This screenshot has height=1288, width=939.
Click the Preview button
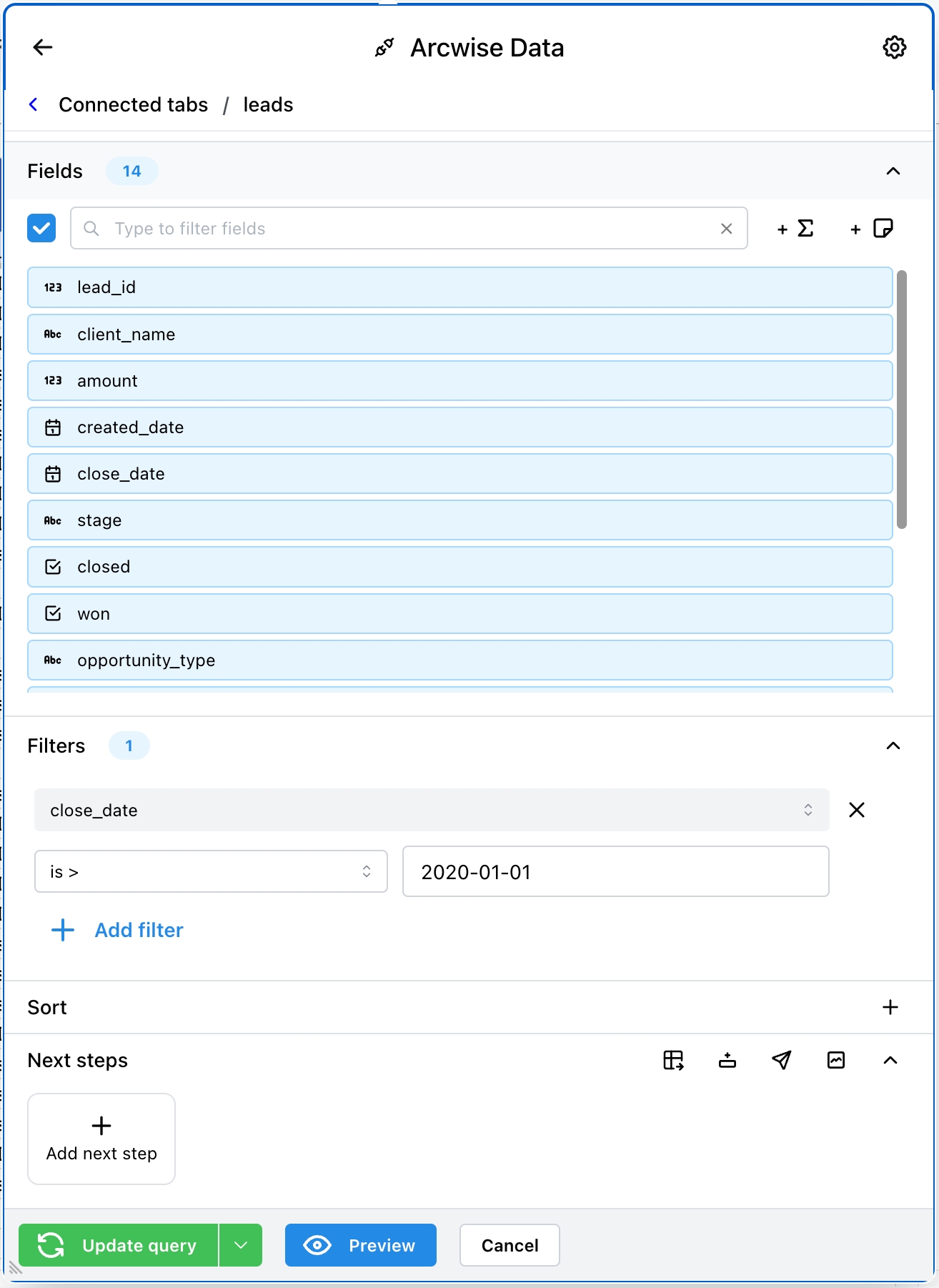360,1245
